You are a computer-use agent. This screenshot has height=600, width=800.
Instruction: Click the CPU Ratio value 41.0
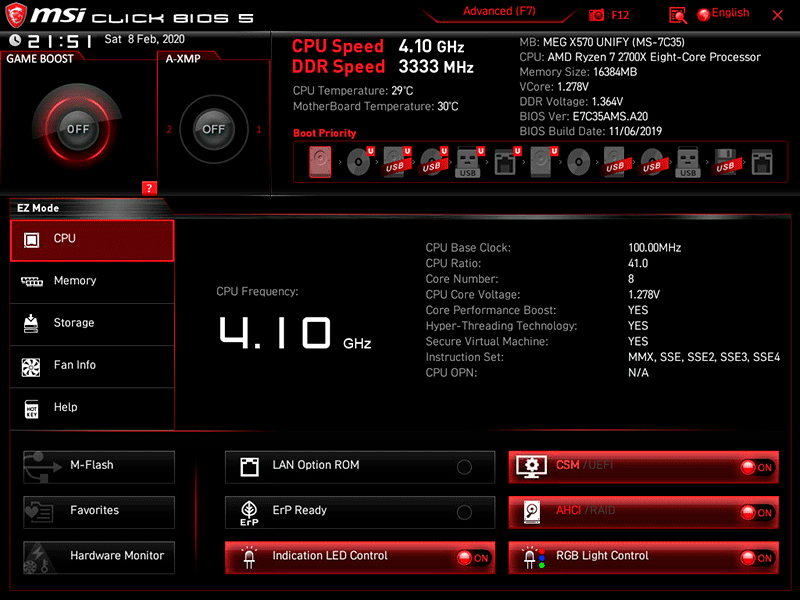(x=638, y=264)
